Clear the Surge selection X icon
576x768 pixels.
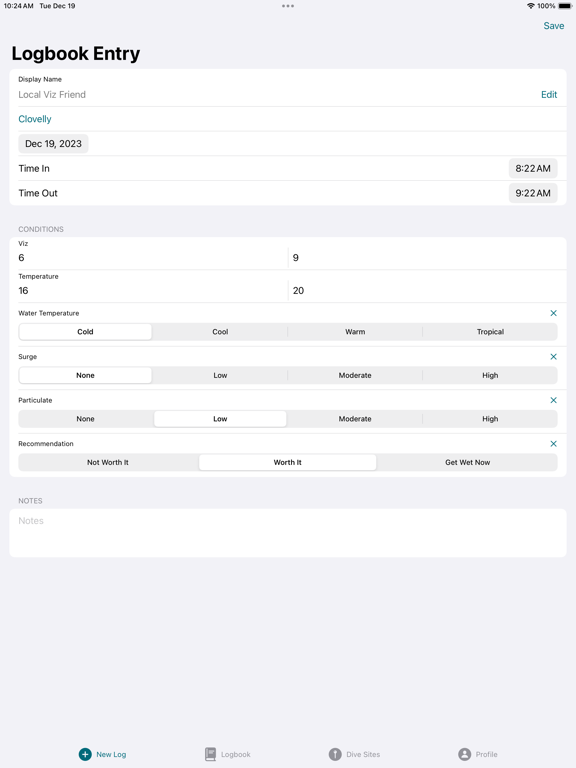553,357
